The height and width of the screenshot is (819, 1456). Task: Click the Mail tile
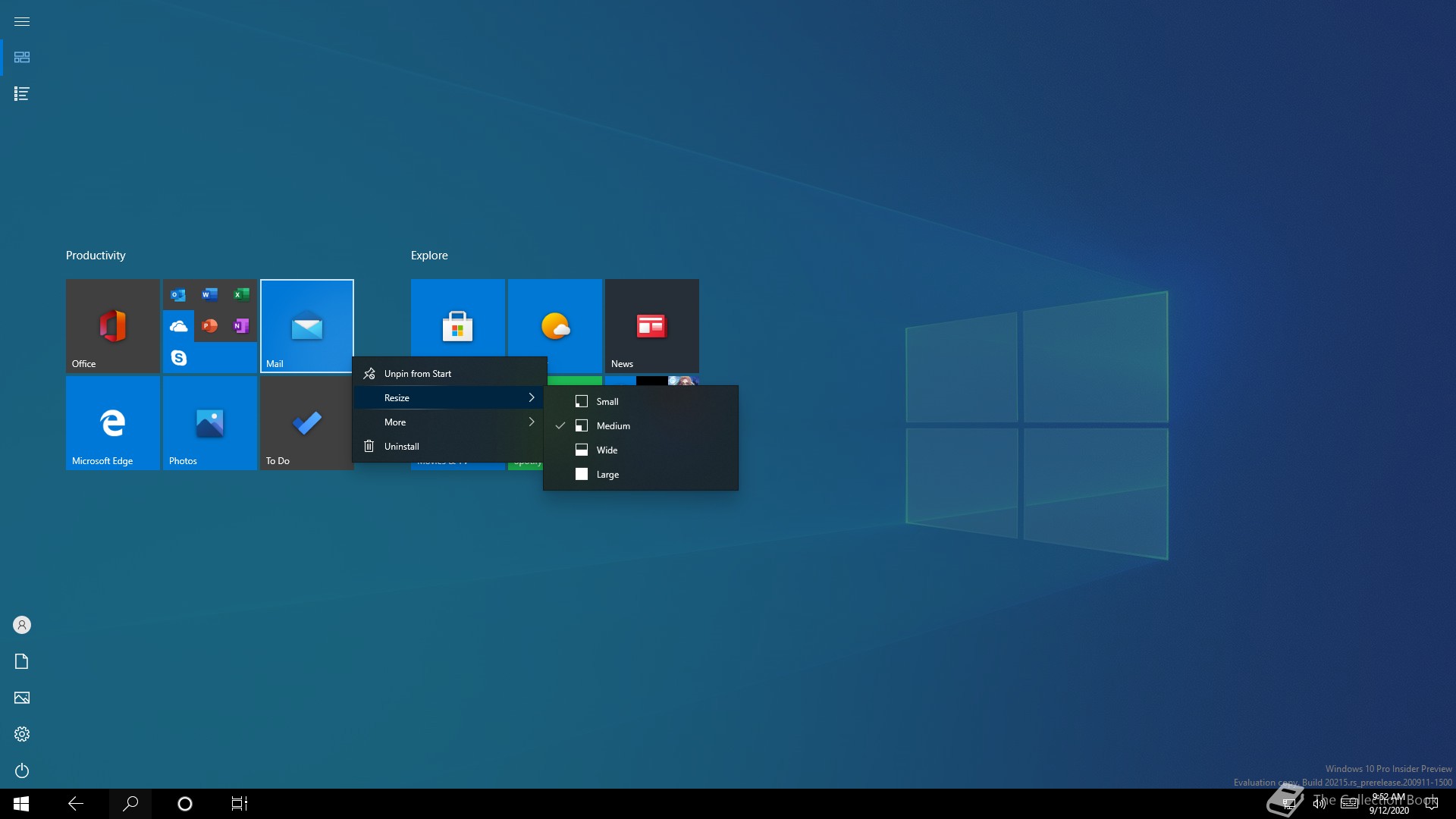point(307,326)
